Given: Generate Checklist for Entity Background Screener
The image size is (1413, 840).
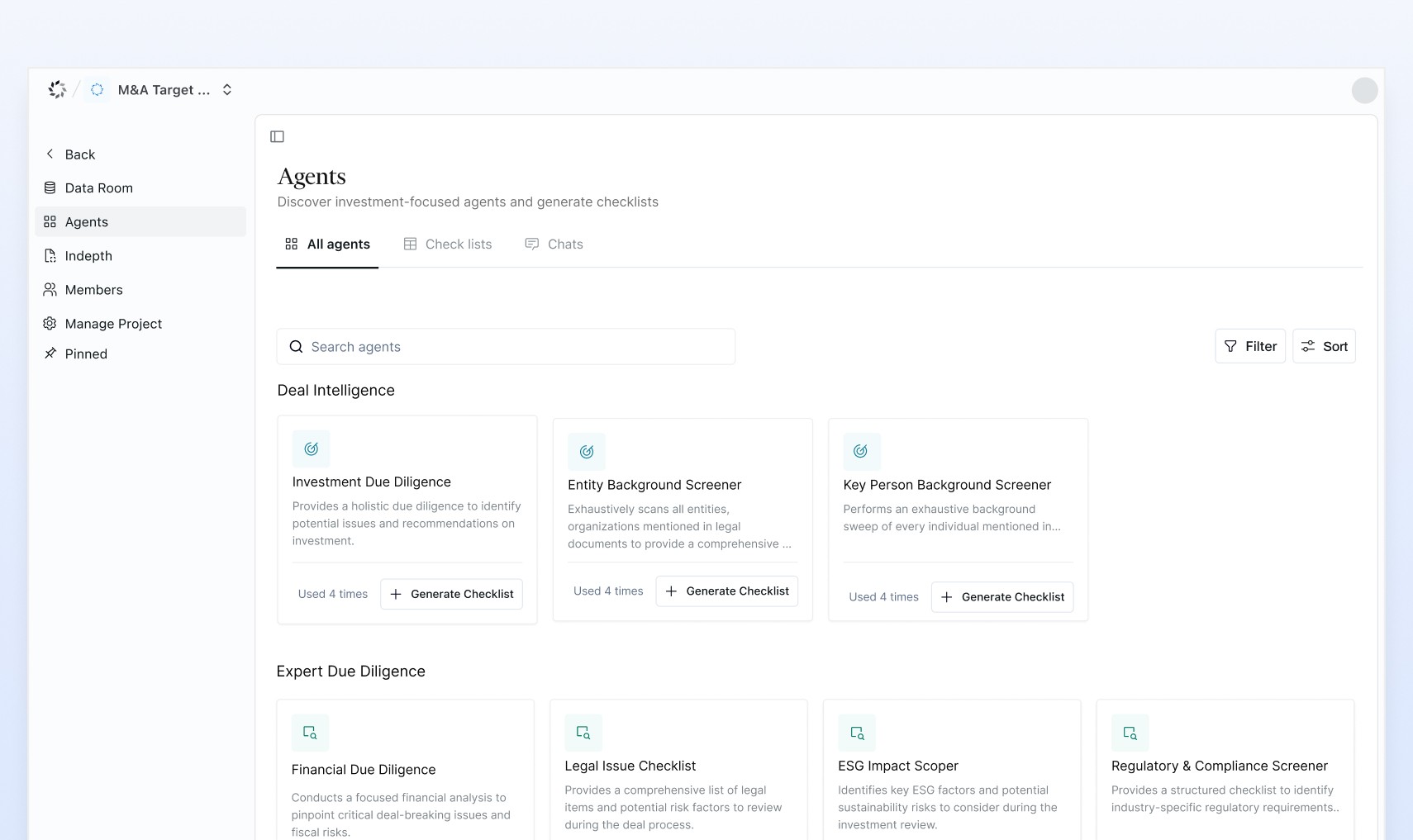Looking at the screenshot, I should point(727,591).
